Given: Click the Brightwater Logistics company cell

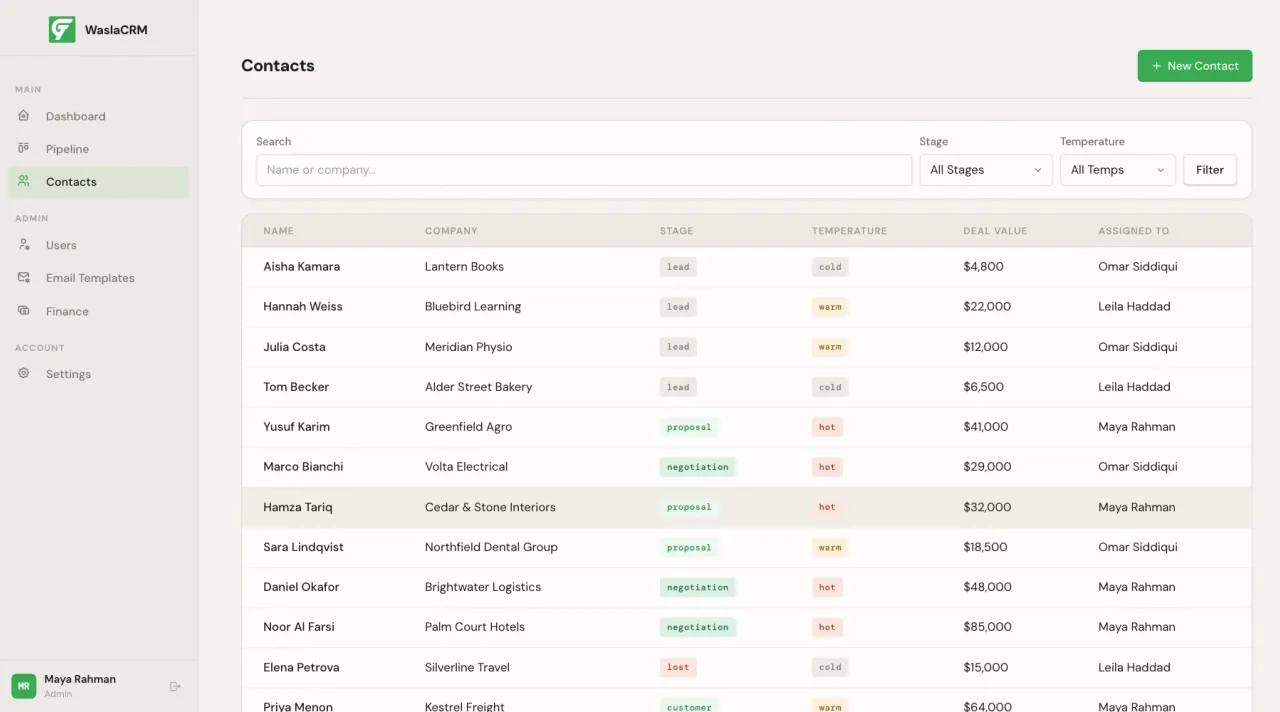Looking at the screenshot, I should click(483, 587).
